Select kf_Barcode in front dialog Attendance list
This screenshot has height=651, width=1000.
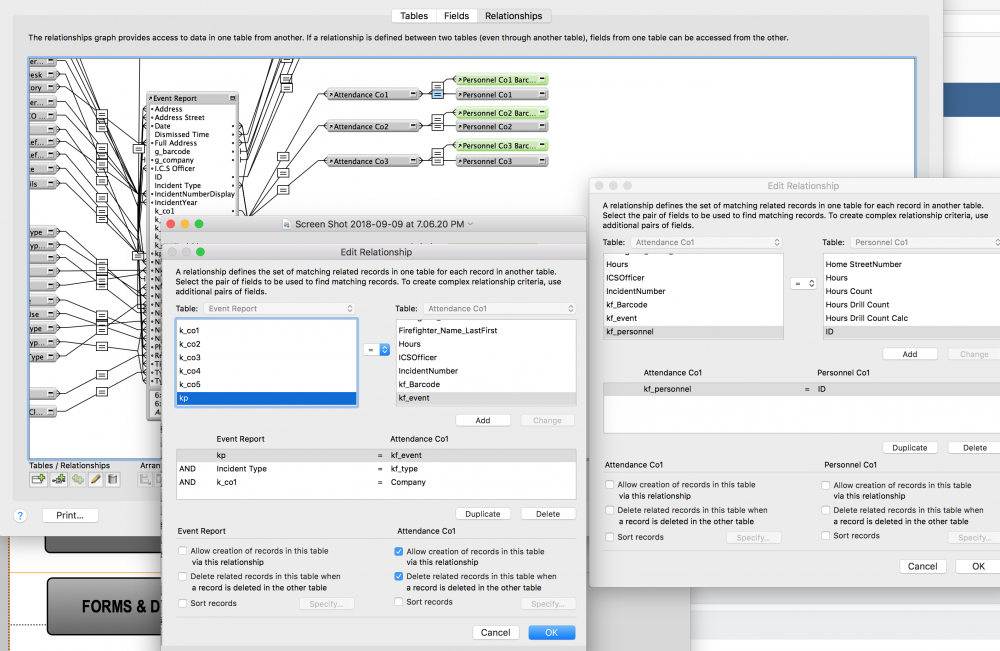486,384
